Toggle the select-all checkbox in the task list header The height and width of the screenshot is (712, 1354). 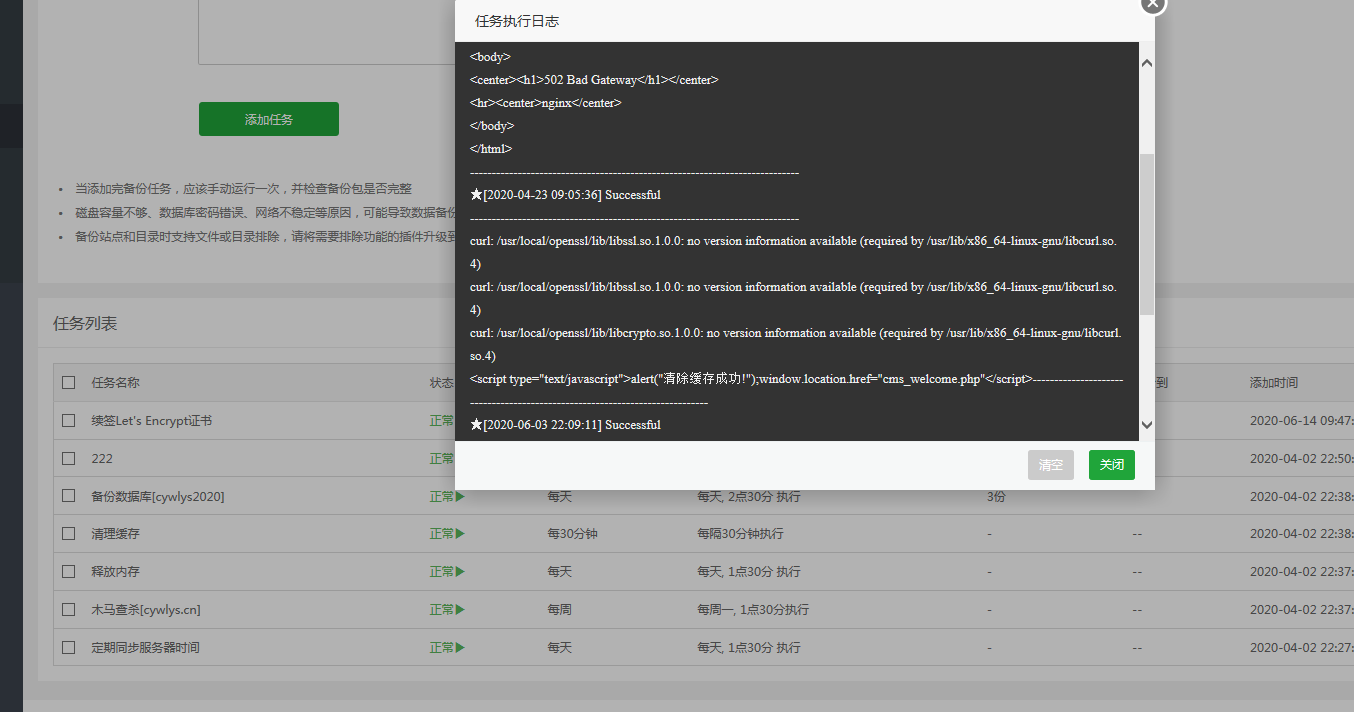(x=68, y=382)
